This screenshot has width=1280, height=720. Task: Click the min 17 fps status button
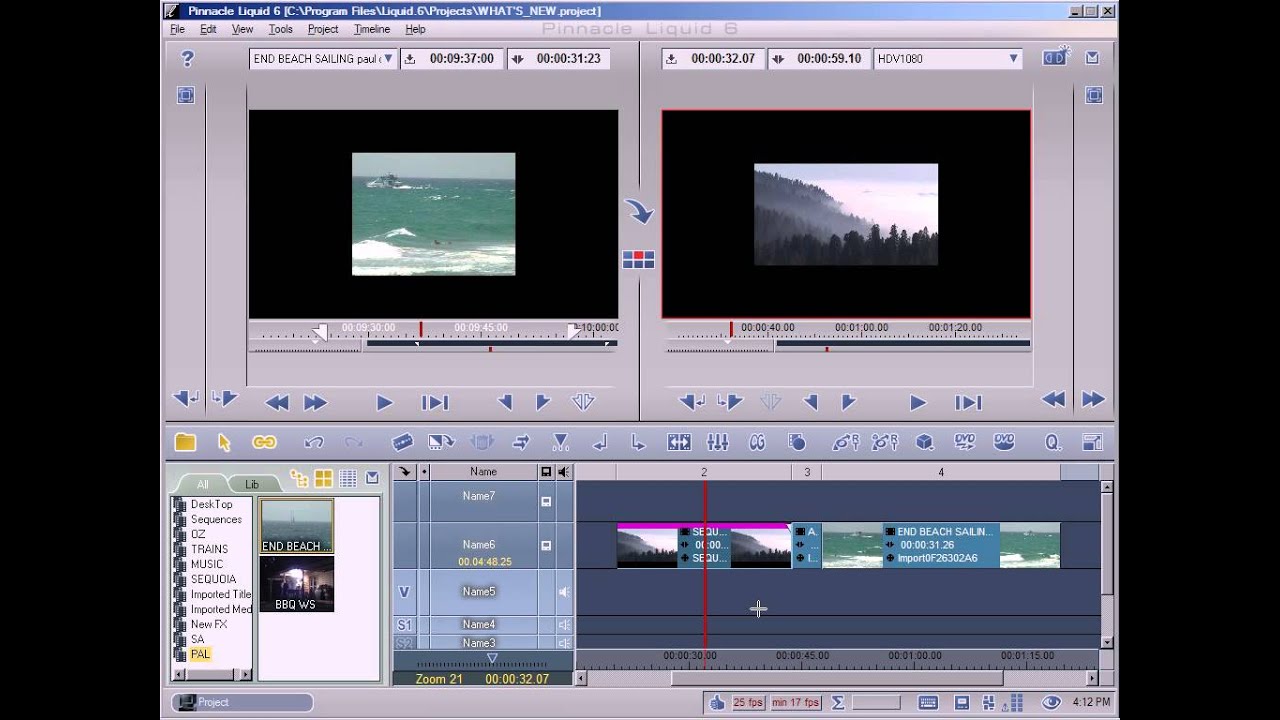point(796,702)
